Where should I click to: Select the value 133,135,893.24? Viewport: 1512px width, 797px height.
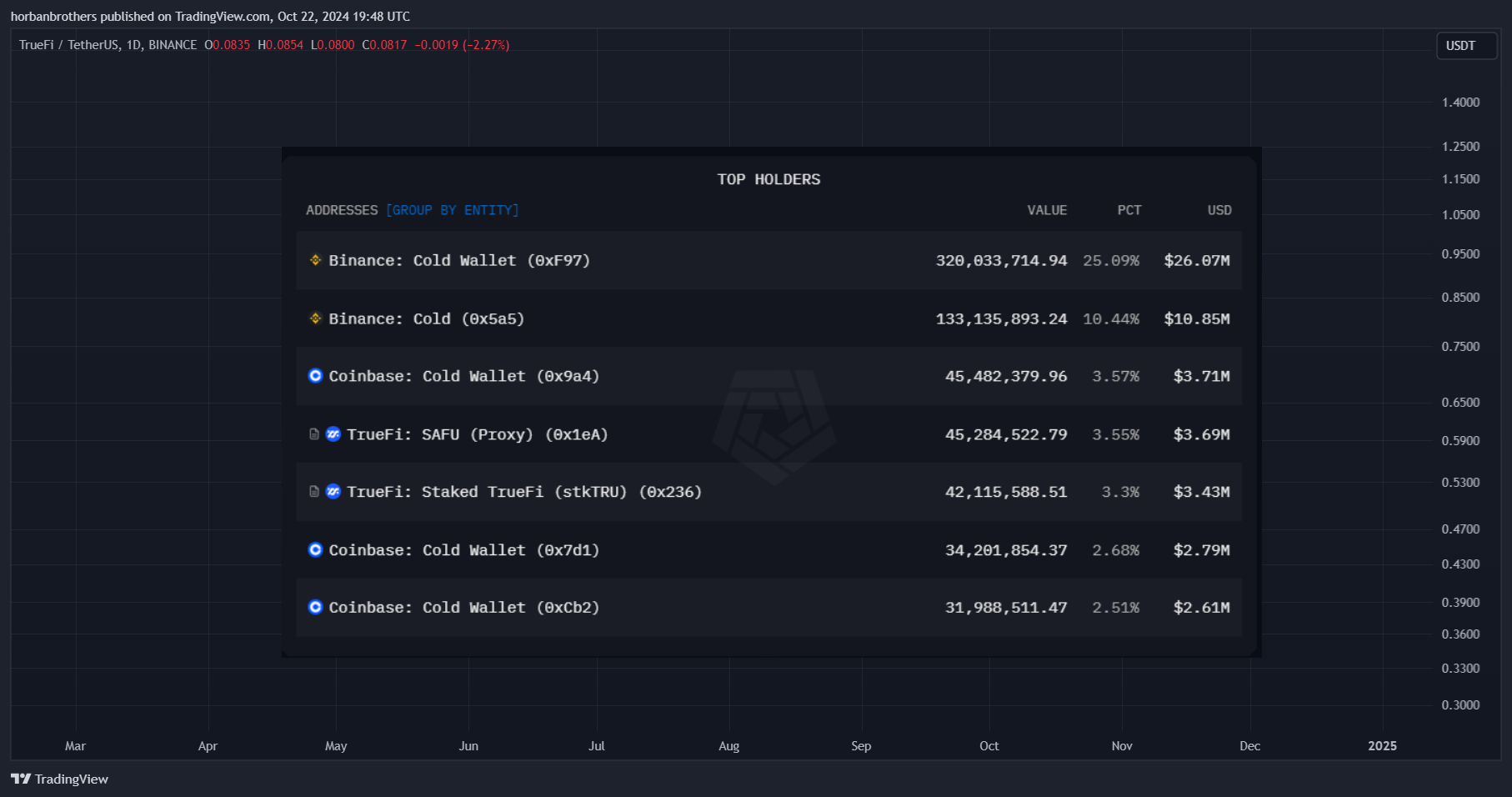point(1001,319)
